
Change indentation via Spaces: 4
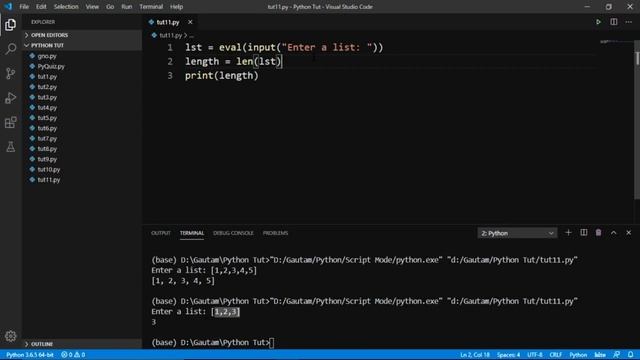point(508,355)
